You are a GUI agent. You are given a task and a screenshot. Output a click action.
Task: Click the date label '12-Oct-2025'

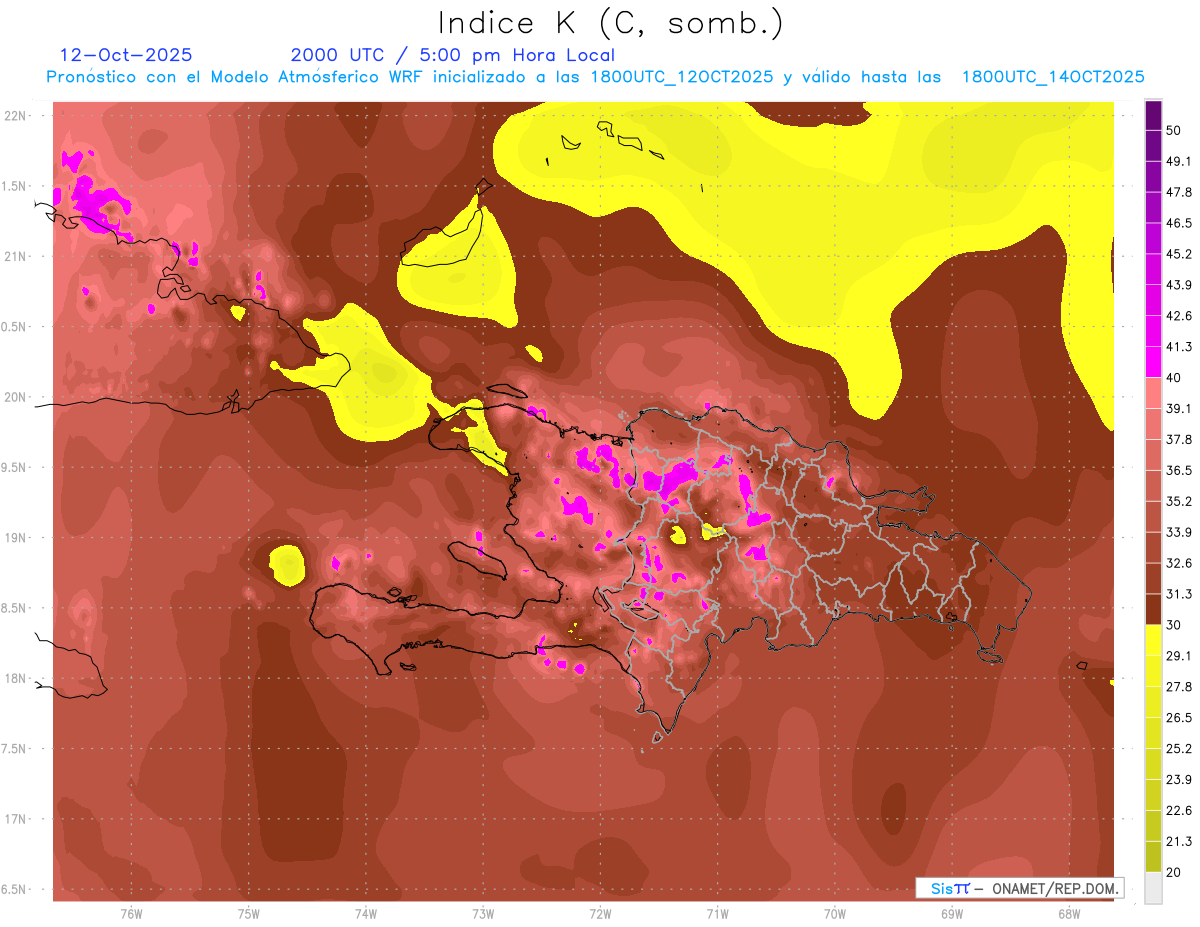click(x=126, y=55)
